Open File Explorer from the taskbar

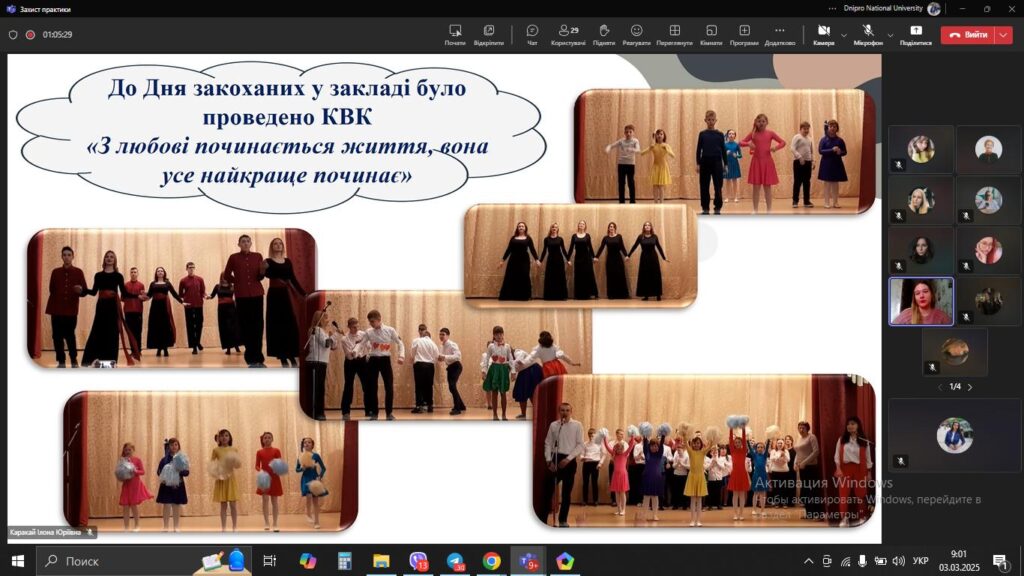coord(381,561)
